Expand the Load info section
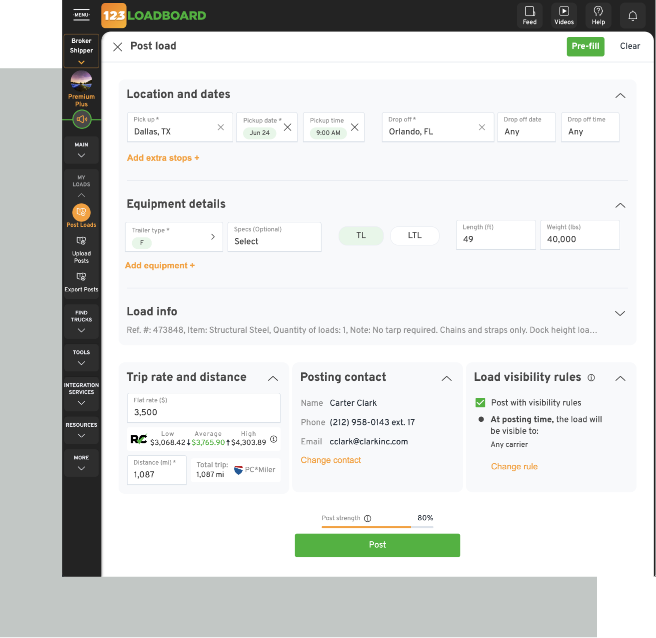 tap(620, 313)
